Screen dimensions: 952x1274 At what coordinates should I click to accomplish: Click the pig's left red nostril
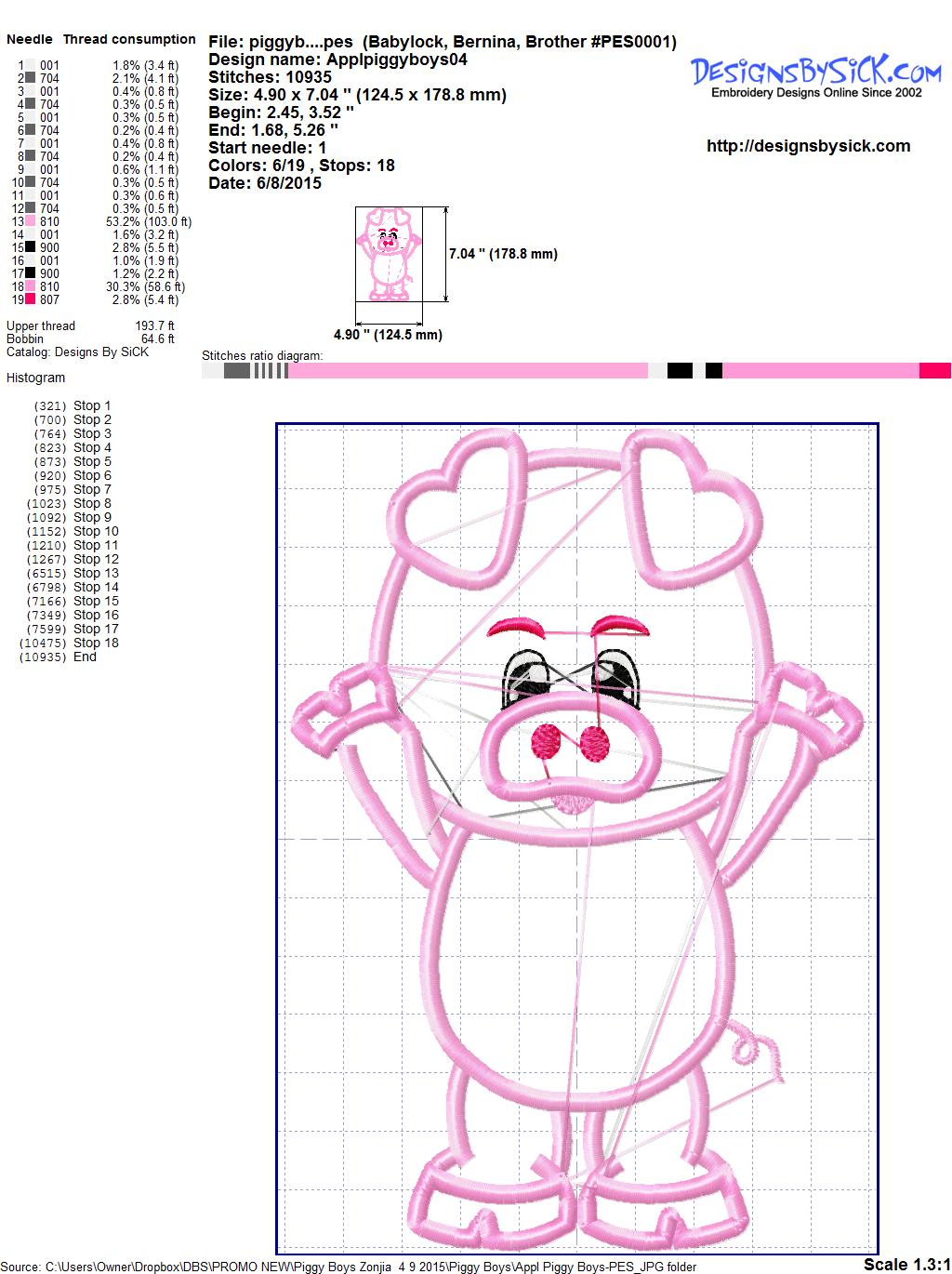548,739
